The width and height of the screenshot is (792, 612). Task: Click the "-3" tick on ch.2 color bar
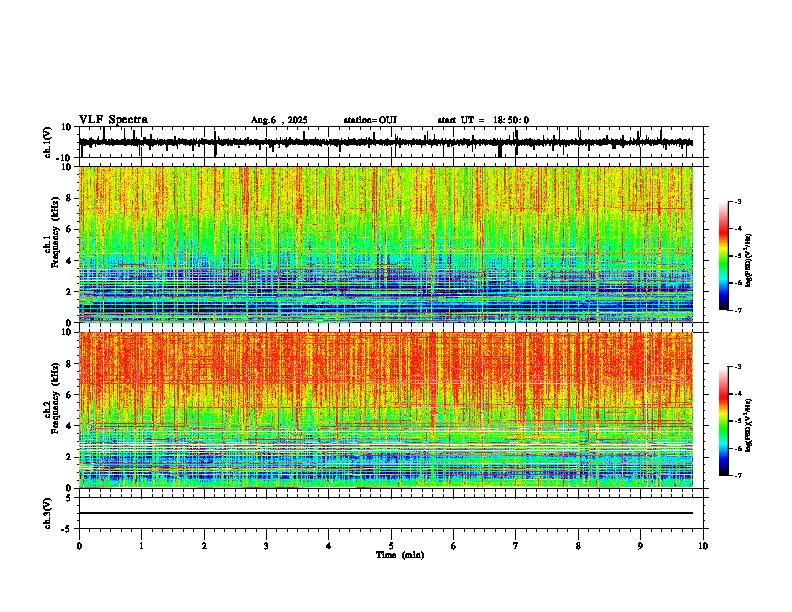coord(738,367)
